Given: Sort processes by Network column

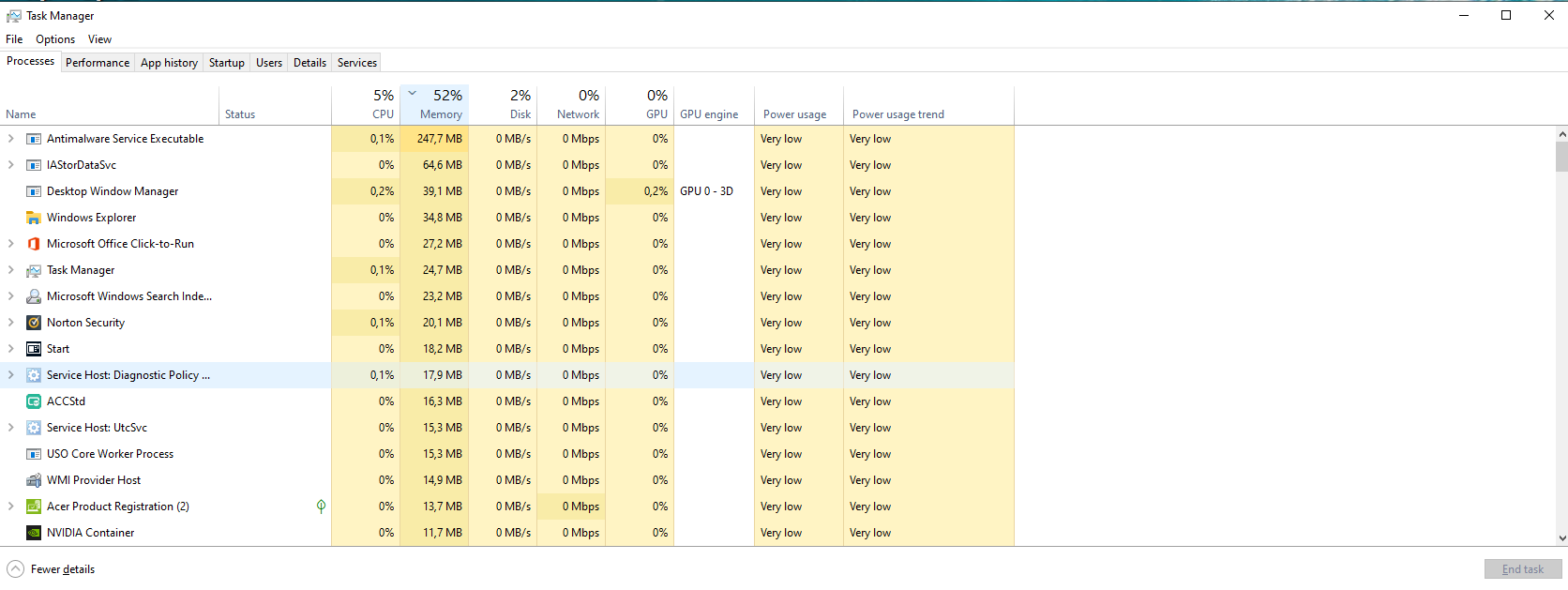Looking at the screenshot, I should click(571, 105).
